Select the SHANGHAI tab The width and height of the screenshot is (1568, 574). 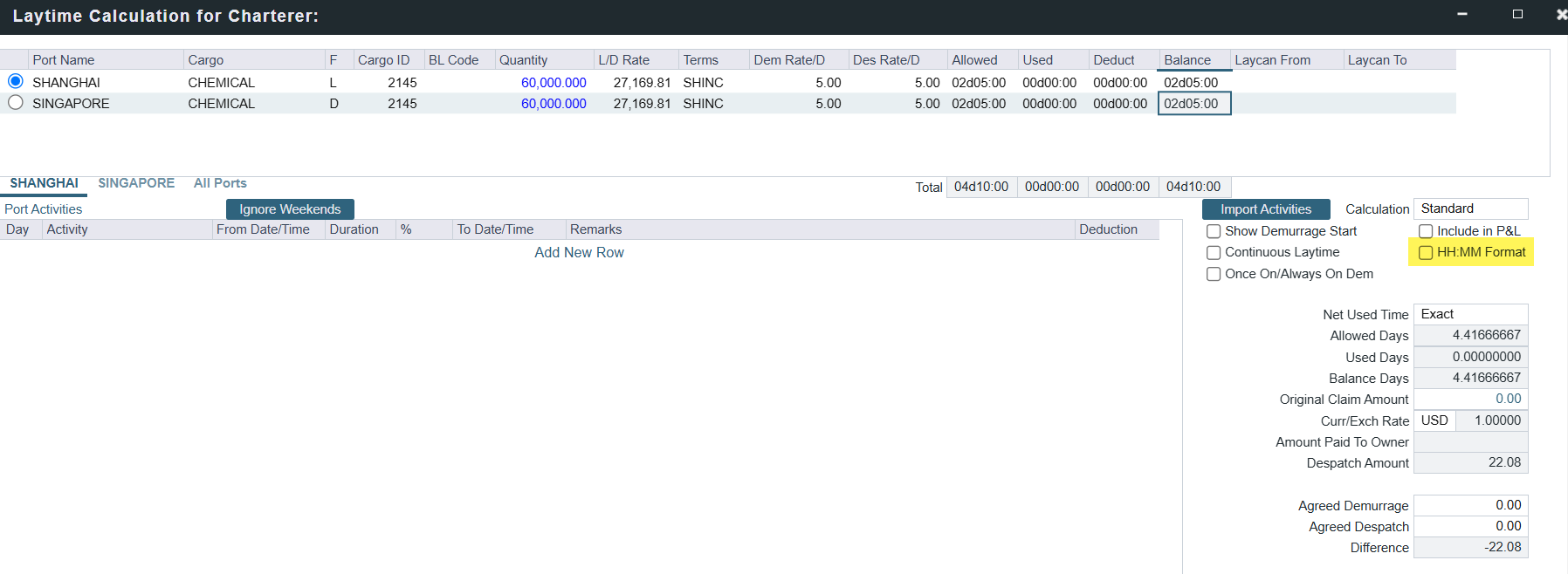point(44,183)
